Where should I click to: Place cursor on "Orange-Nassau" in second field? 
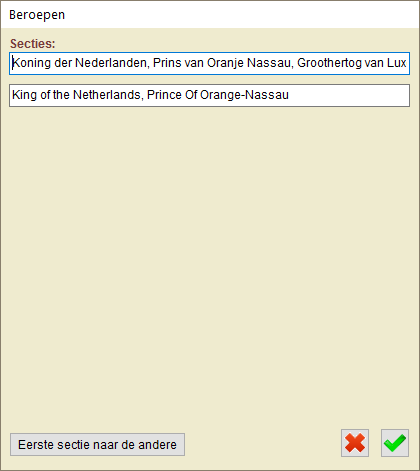pyautogui.click(x=244, y=95)
